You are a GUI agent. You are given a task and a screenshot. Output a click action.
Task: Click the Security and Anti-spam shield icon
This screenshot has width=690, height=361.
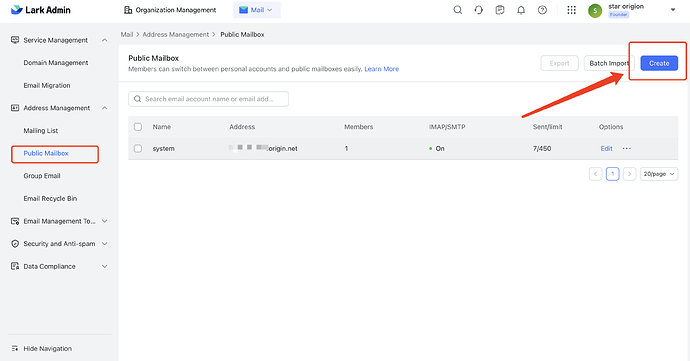tap(15, 243)
